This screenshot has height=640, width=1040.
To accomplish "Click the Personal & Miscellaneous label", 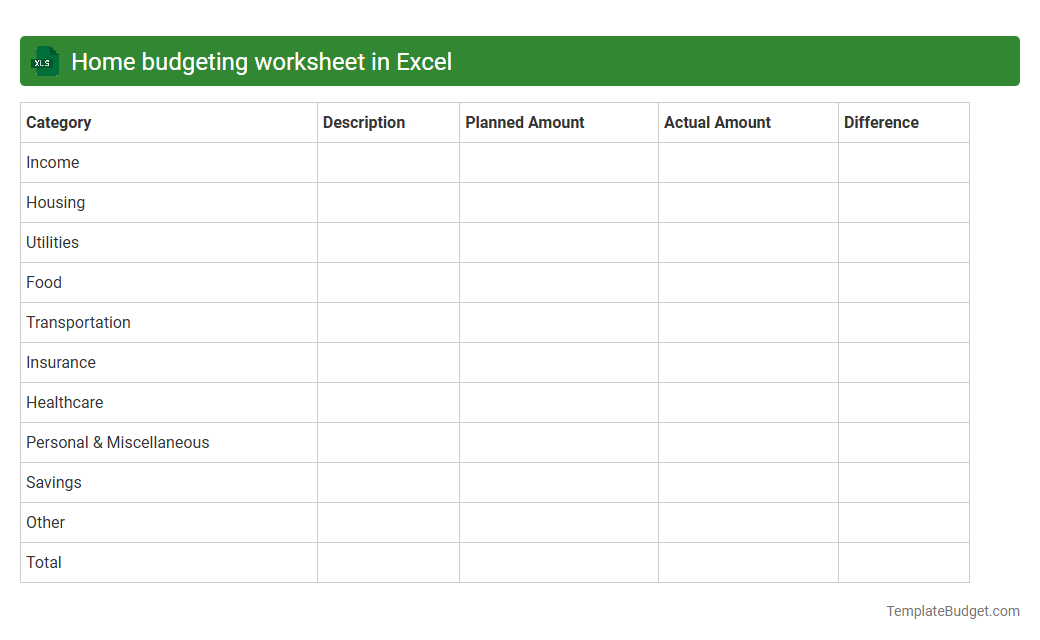I will (117, 442).
